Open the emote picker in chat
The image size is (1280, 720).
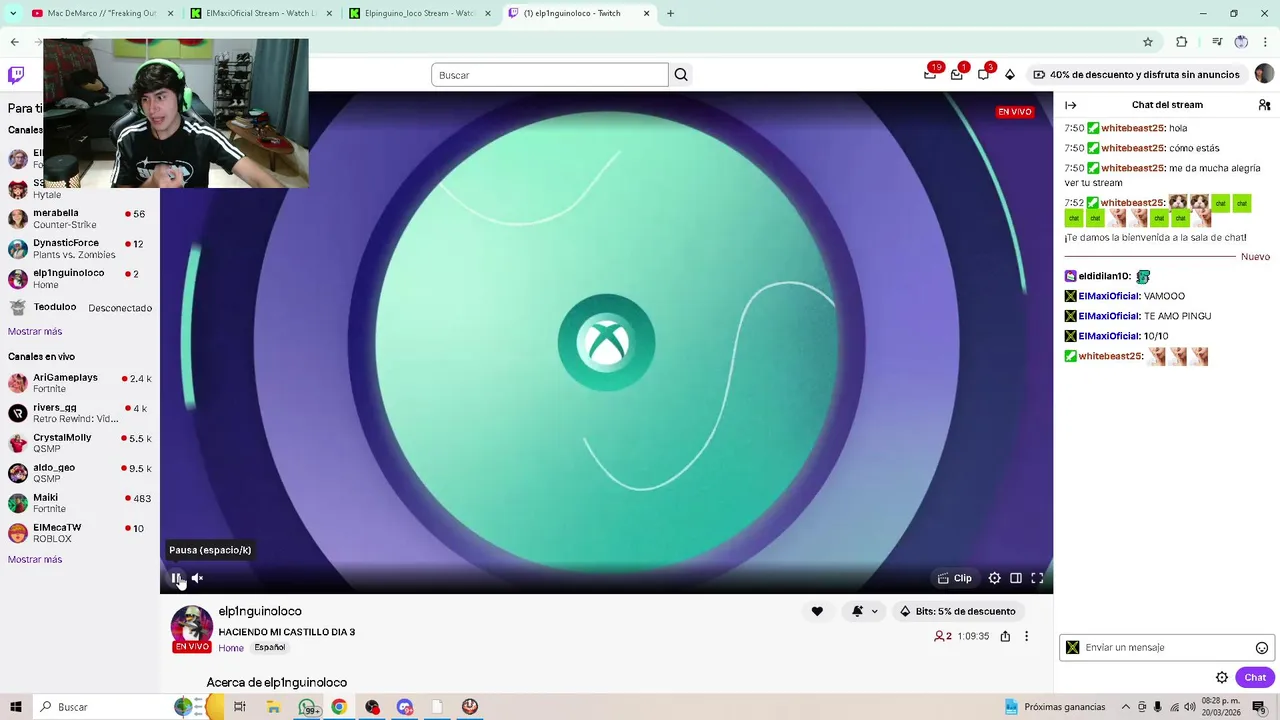(x=1262, y=648)
